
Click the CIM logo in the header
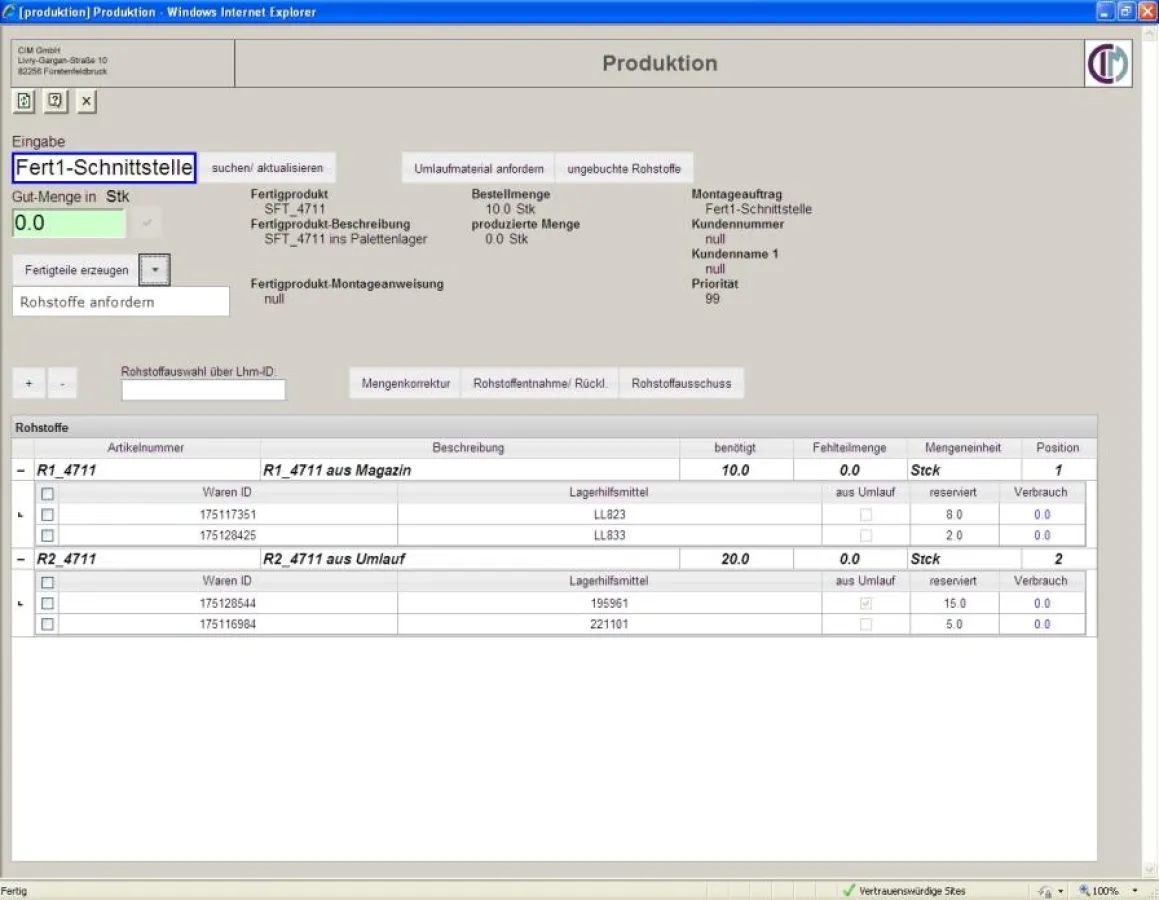coord(1110,63)
